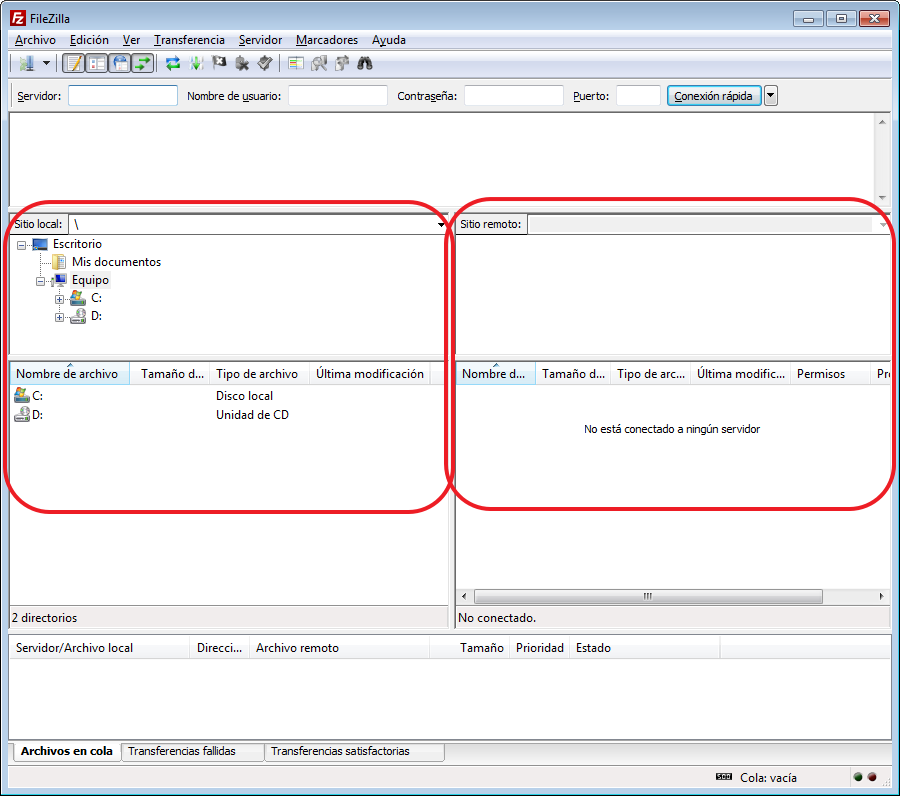Toggle local directory tree view
900x796 pixels.
tap(96, 64)
